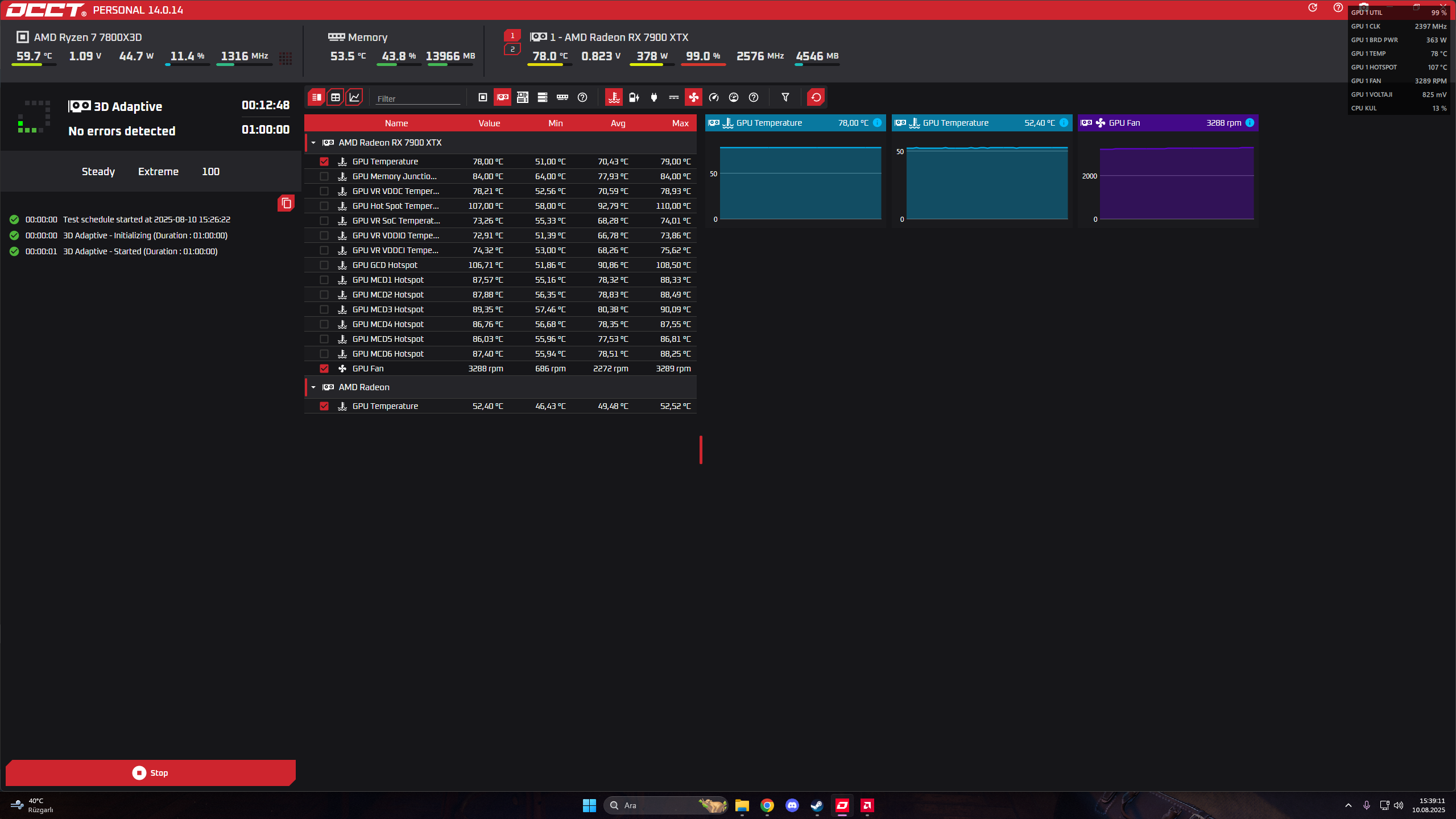This screenshot has height=819, width=1456.
Task: Toggle the power plug sensor type filter
Action: tap(654, 97)
